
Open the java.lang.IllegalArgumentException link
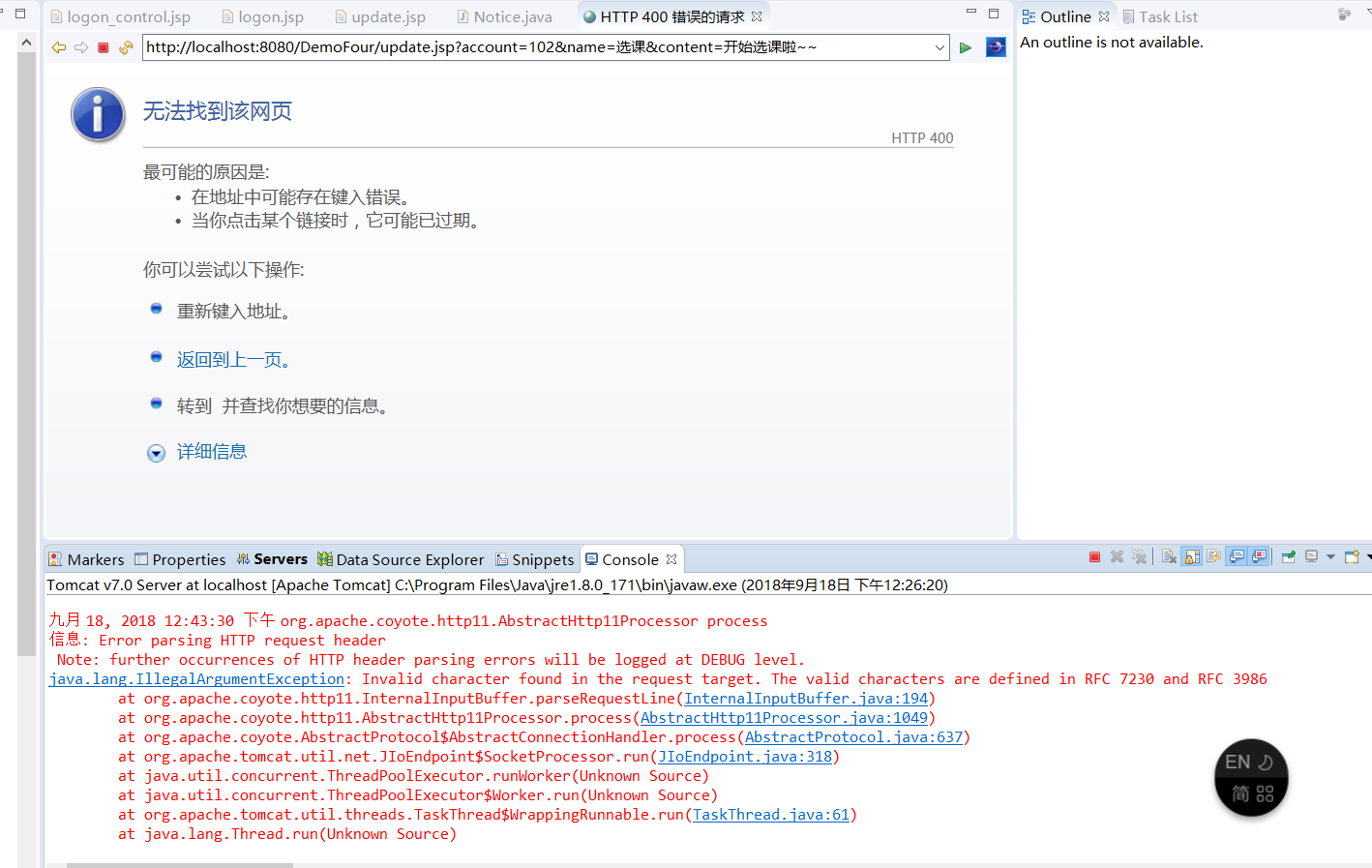(x=196, y=679)
